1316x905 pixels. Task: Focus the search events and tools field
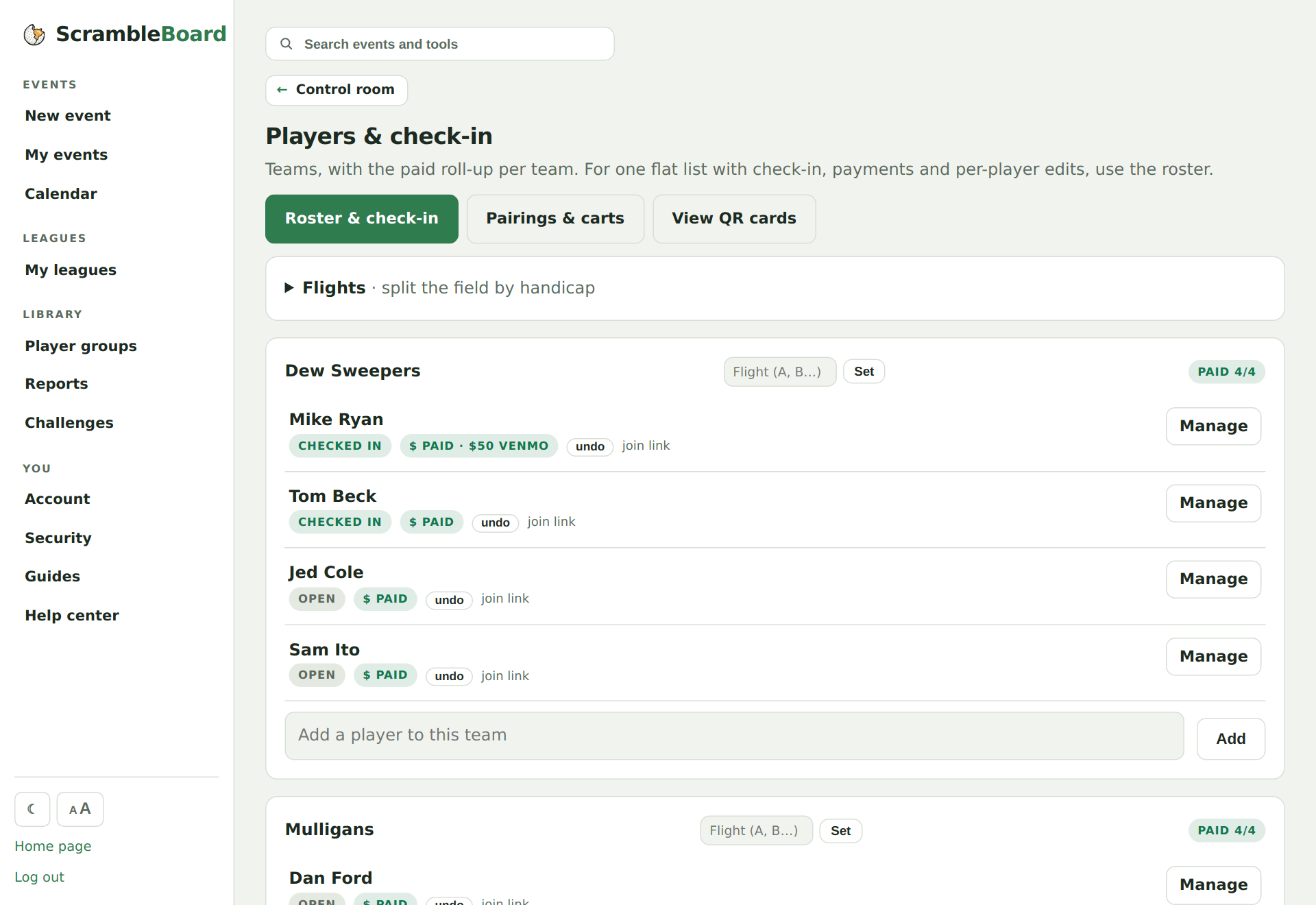(x=440, y=44)
